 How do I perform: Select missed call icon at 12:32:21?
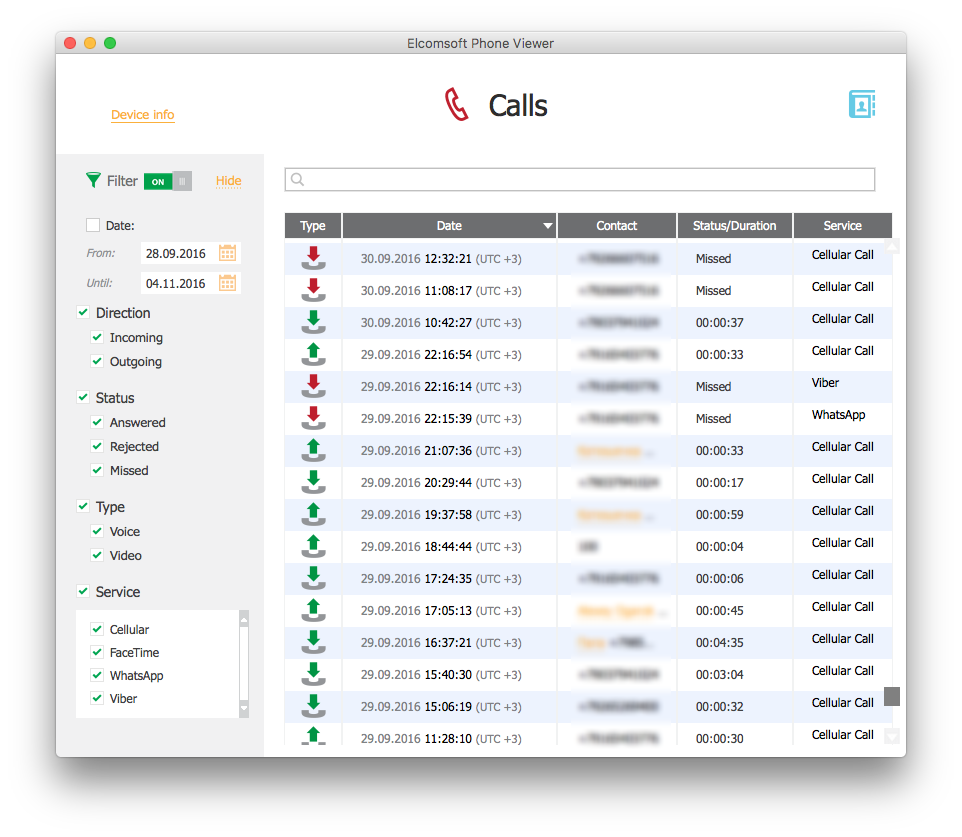tap(313, 258)
